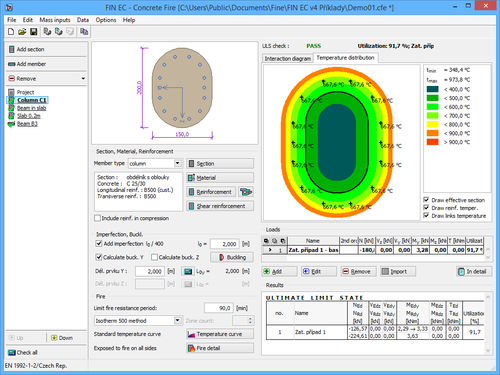The height and width of the screenshot is (375, 500).
Task: Open the Isotherm 500 method dropdown
Action: coord(178,321)
